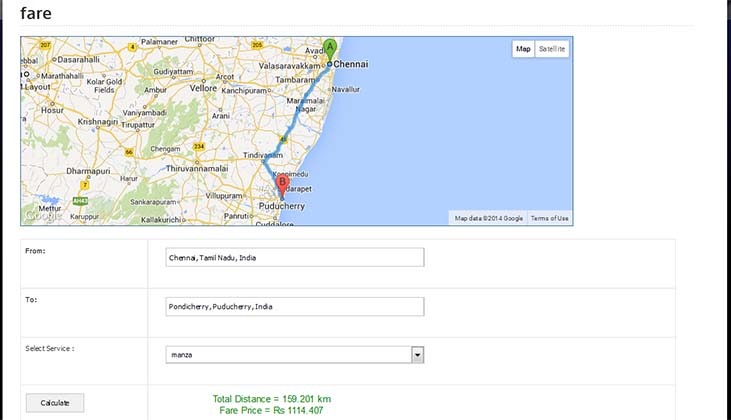Click the Kanchipuram label on map
Screen dimensions: 731x420
pos(244,90)
